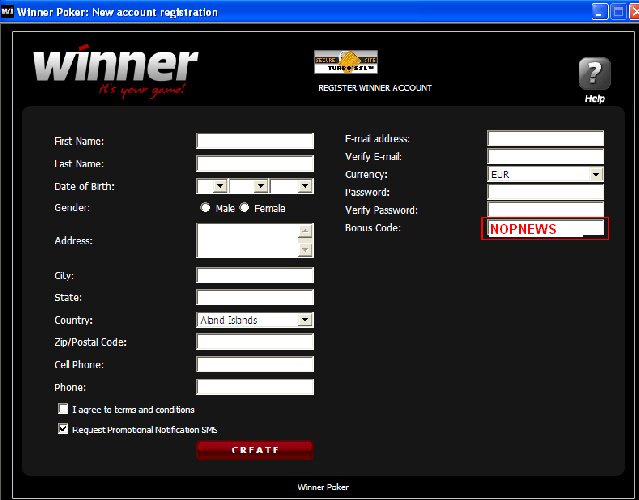639x500 pixels.
Task: Expand the Currency dropdown showing EUR
Action: [x=596, y=174]
